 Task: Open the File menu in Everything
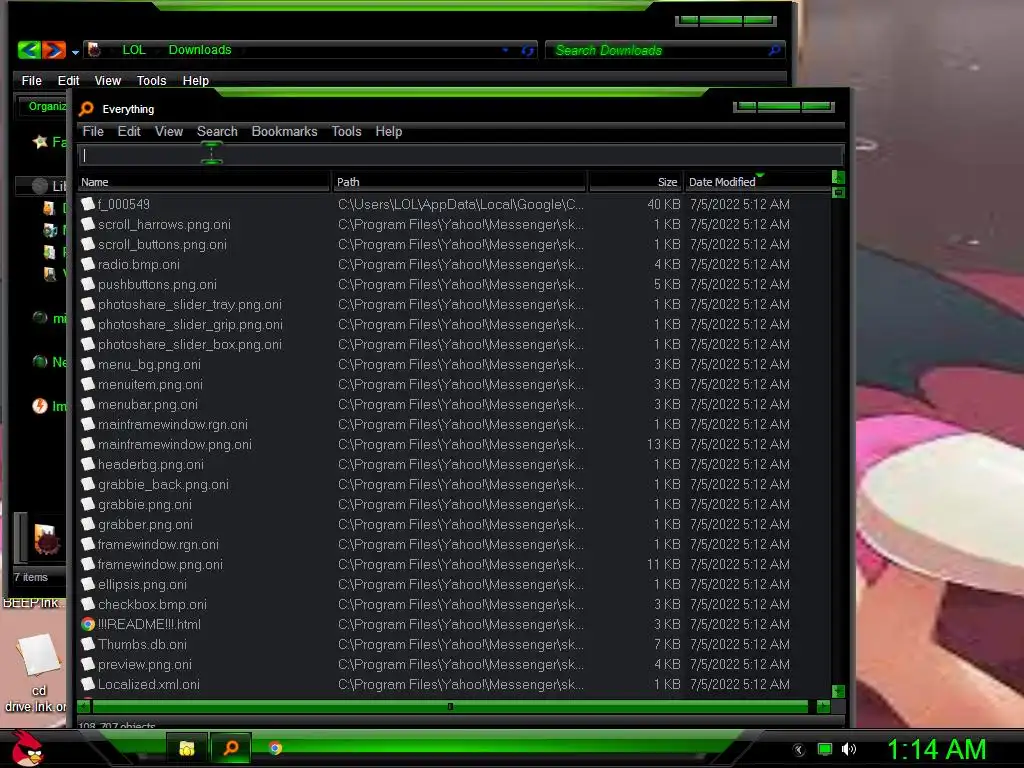pyautogui.click(x=93, y=131)
